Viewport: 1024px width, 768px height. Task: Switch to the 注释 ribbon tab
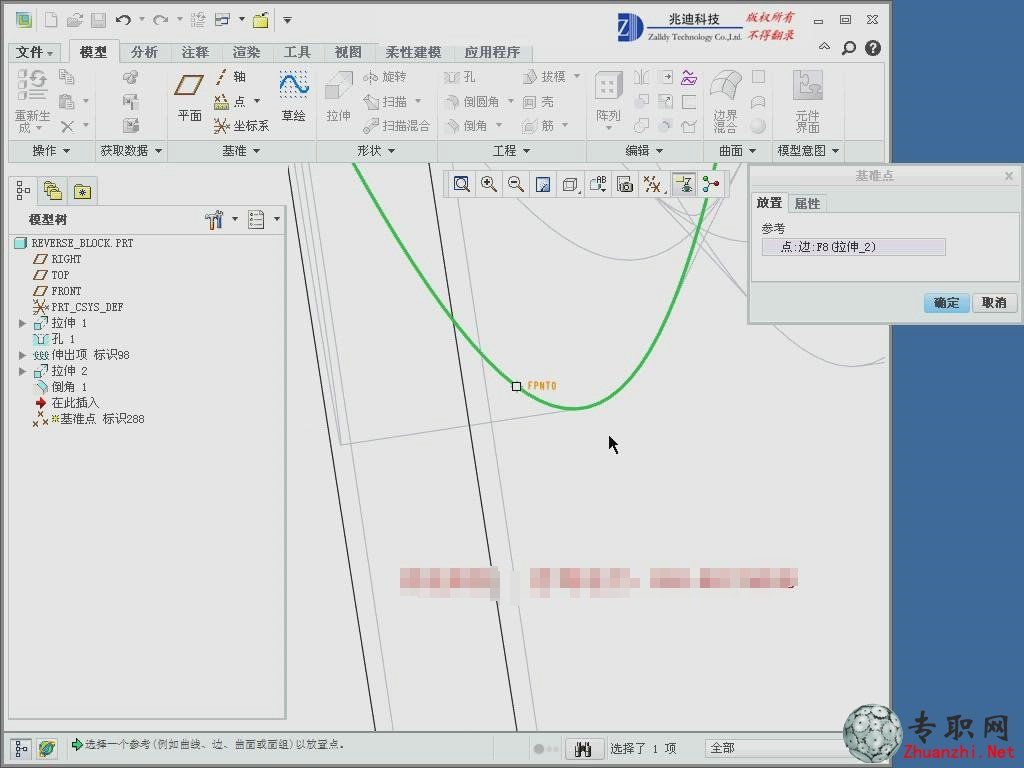[195, 52]
